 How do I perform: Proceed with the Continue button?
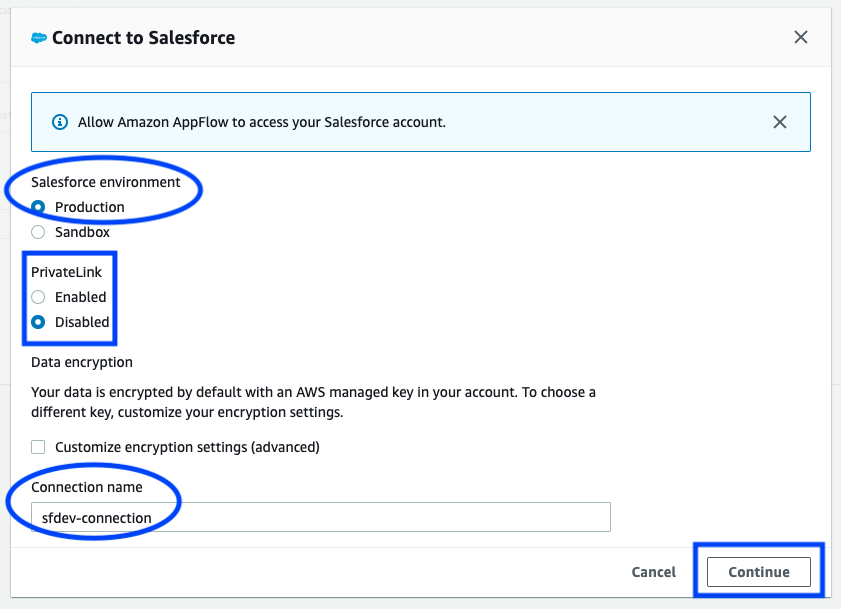coord(758,572)
